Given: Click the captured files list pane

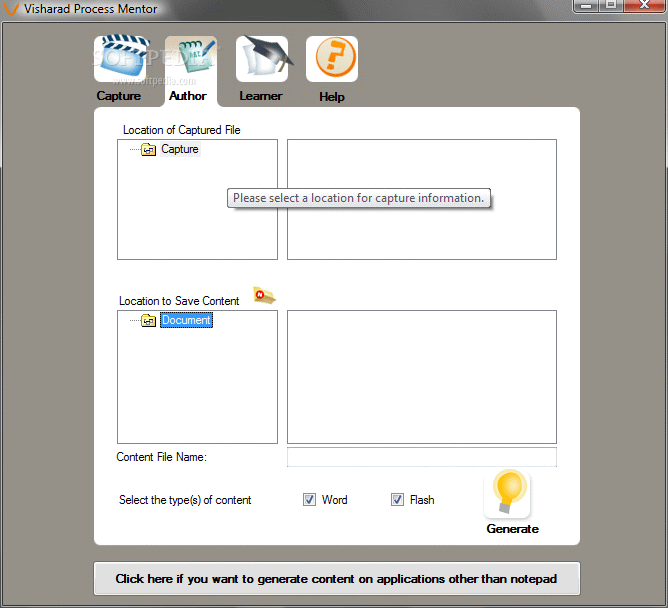Looking at the screenshot, I should 422,199.
